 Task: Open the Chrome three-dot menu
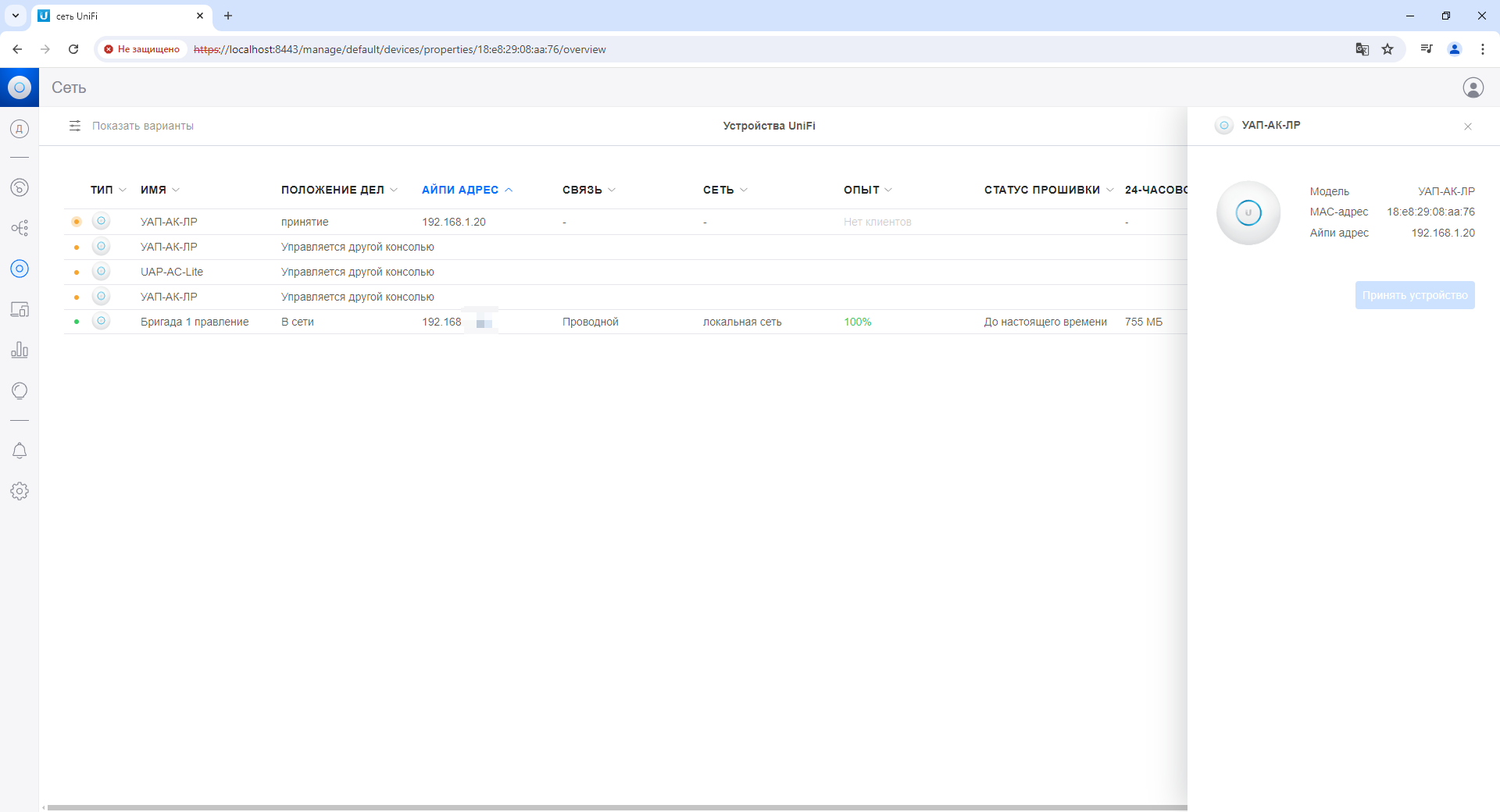pos(1483,49)
